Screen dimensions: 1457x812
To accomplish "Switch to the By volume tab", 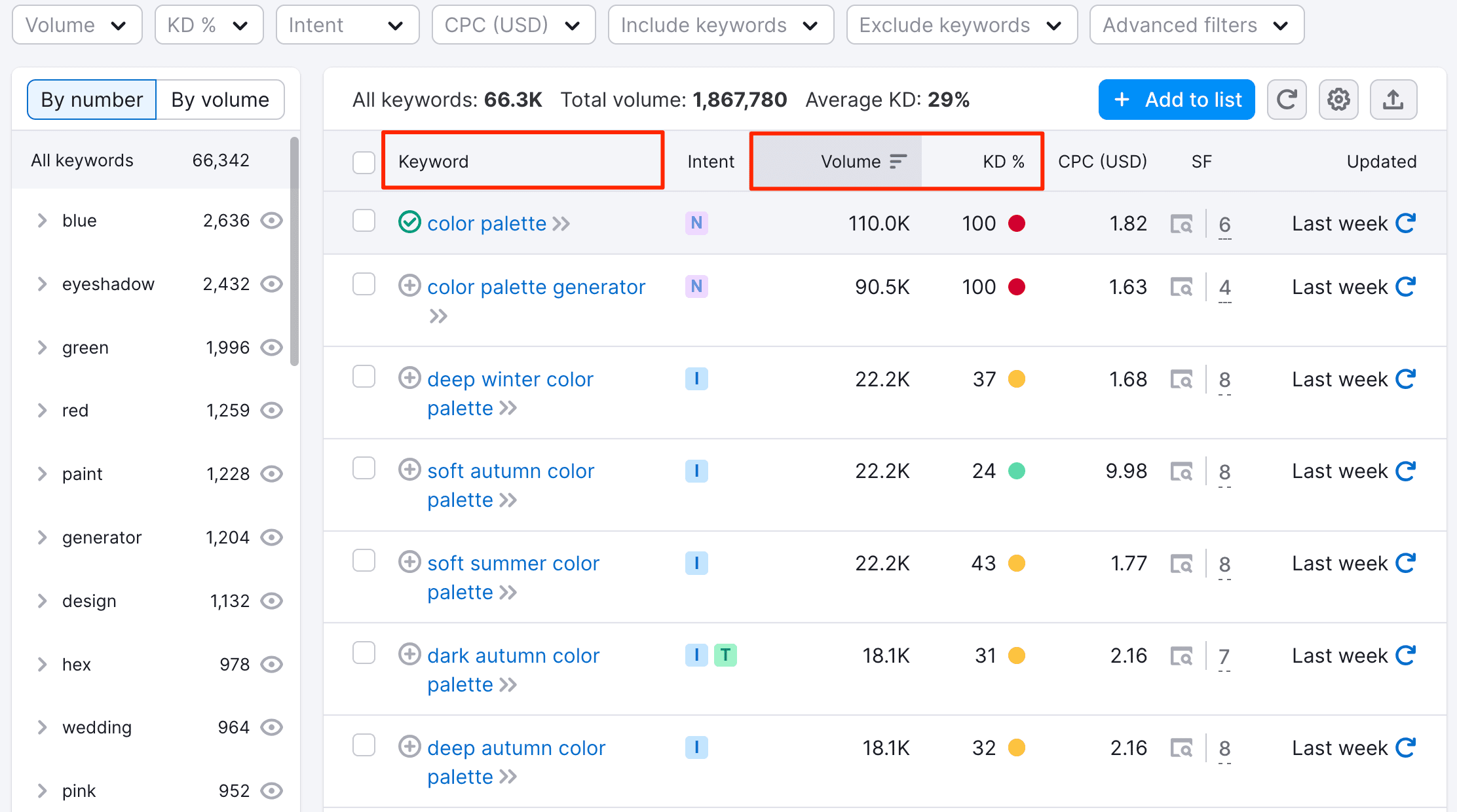I will coord(220,99).
